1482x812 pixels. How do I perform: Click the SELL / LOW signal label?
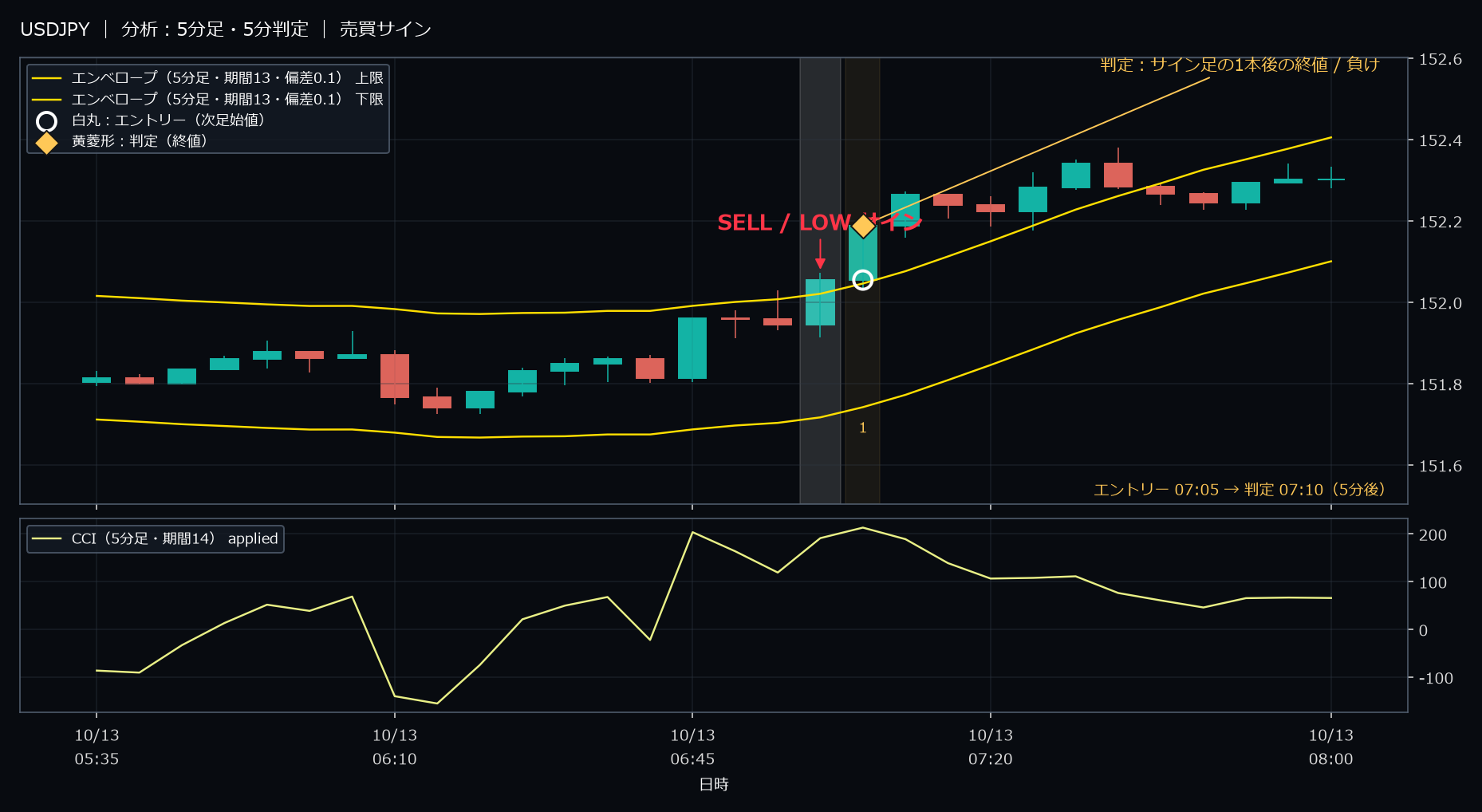(x=820, y=223)
